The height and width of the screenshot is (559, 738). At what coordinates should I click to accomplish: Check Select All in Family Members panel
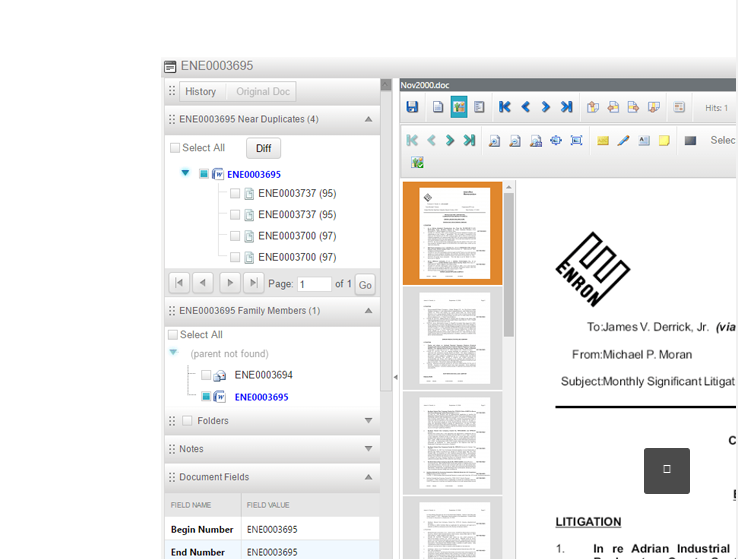point(173,335)
